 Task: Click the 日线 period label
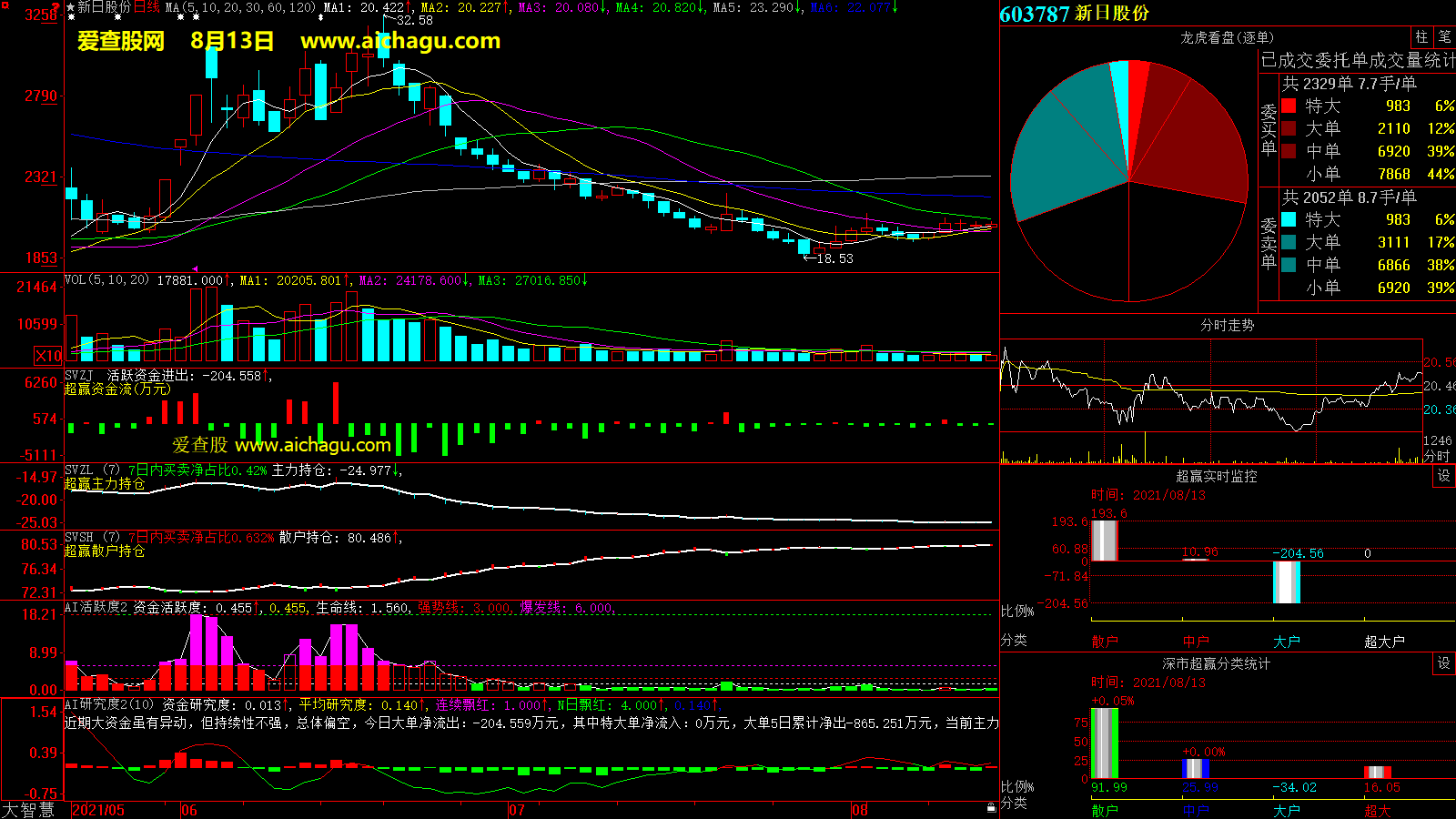click(147, 7)
